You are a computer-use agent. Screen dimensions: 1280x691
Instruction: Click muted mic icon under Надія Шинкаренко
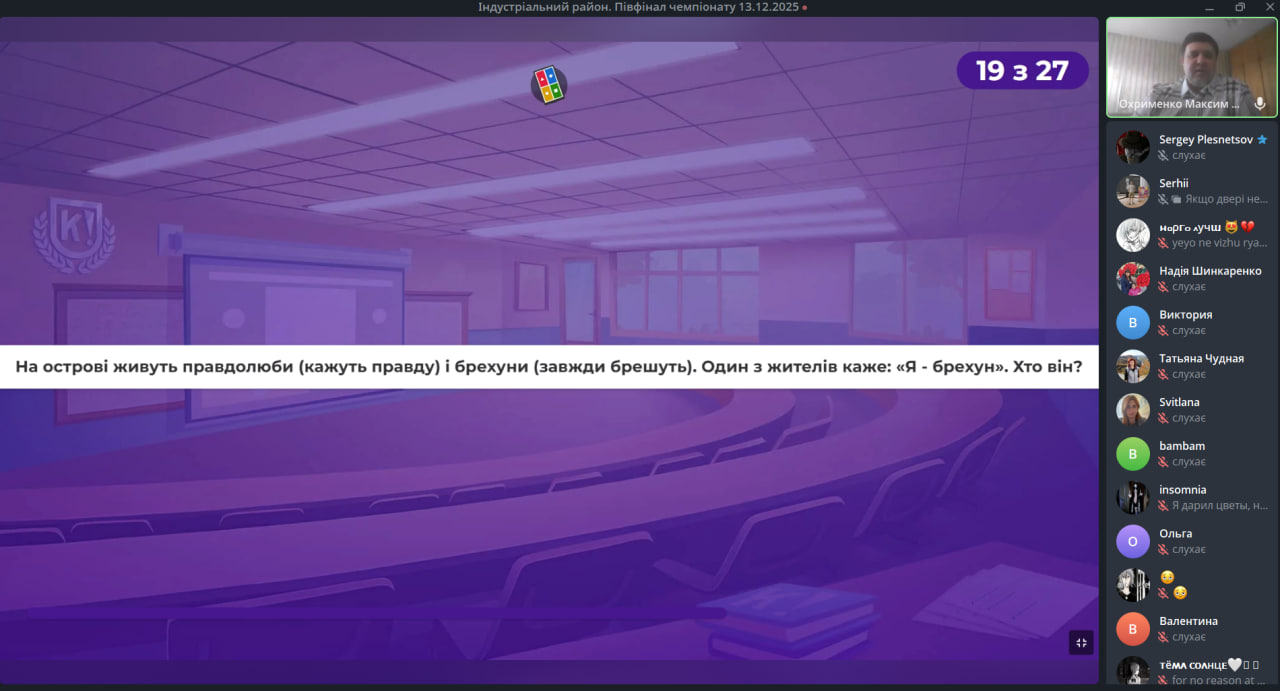coord(1163,287)
